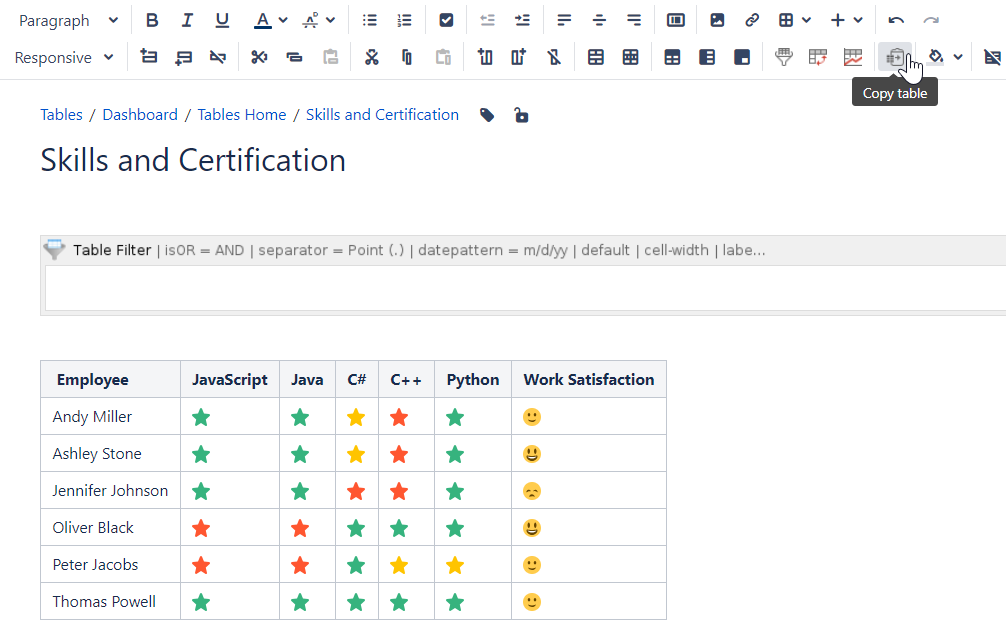The width and height of the screenshot is (1006, 641).
Task: Expand the insert more content plus dropdown
Action: 846,20
